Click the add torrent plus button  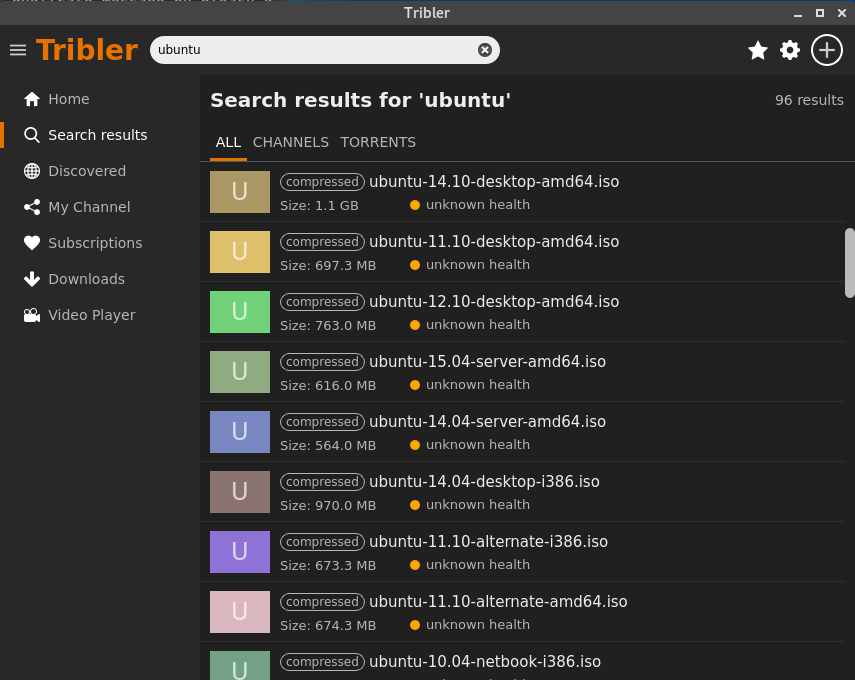pos(826,50)
